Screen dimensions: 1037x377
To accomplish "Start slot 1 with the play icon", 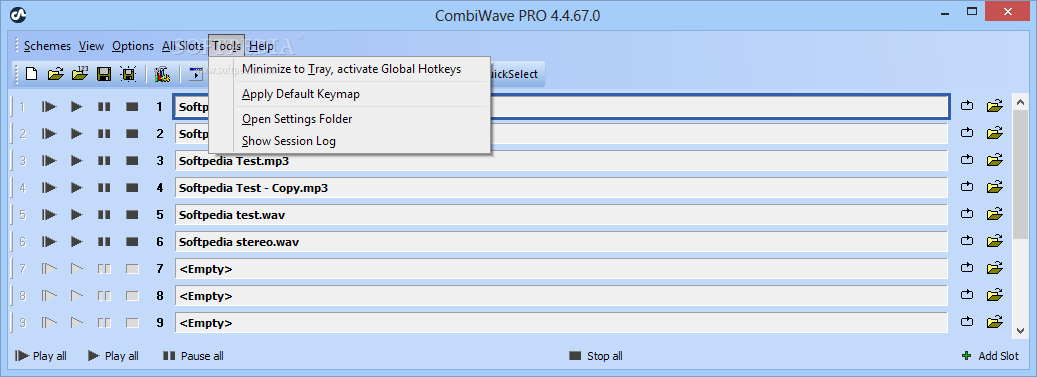I will (x=77, y=106).
